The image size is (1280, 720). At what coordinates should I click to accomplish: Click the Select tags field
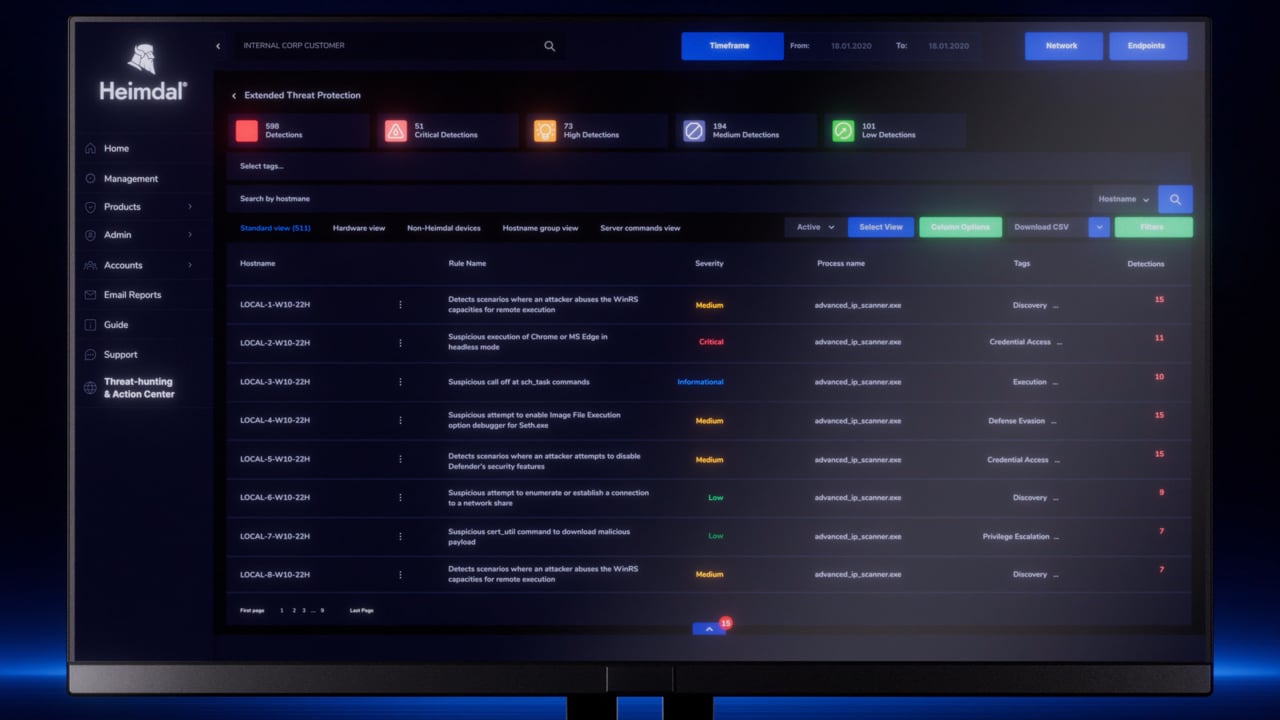(x=708, y=166)
